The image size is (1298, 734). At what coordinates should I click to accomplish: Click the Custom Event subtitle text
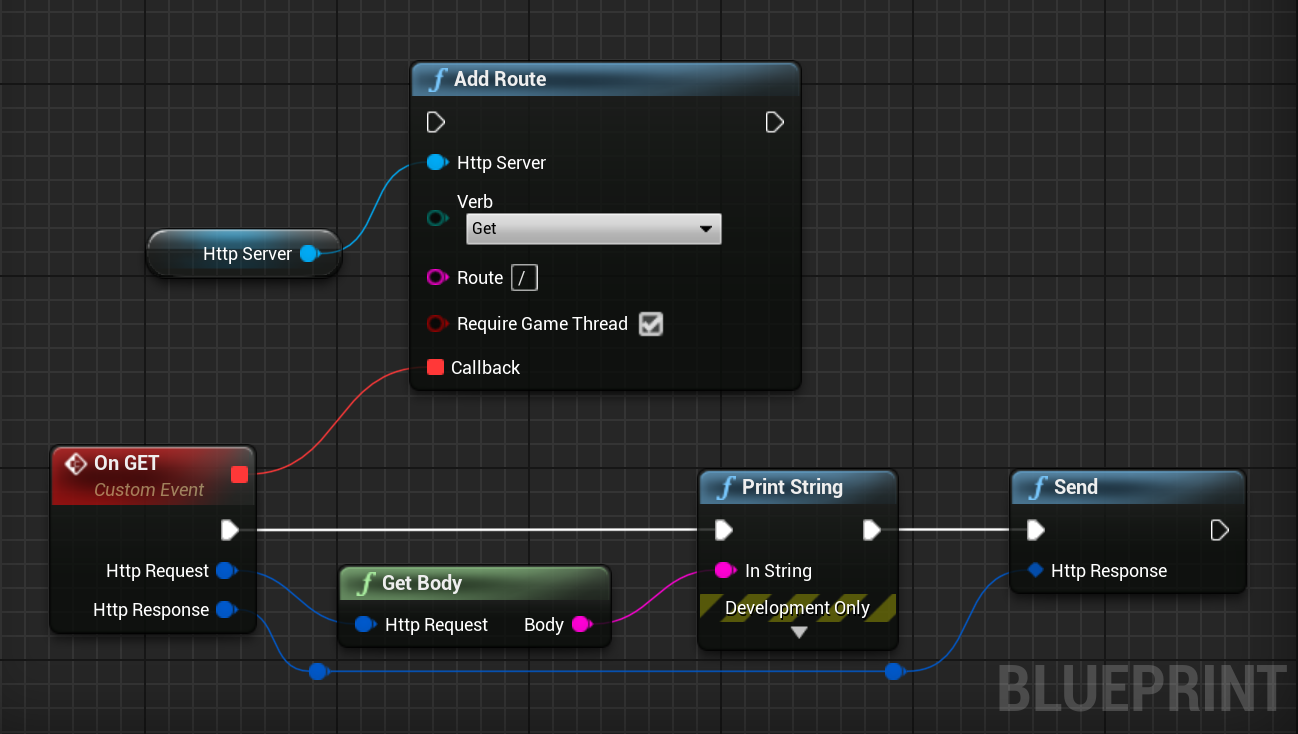point(149,490)
